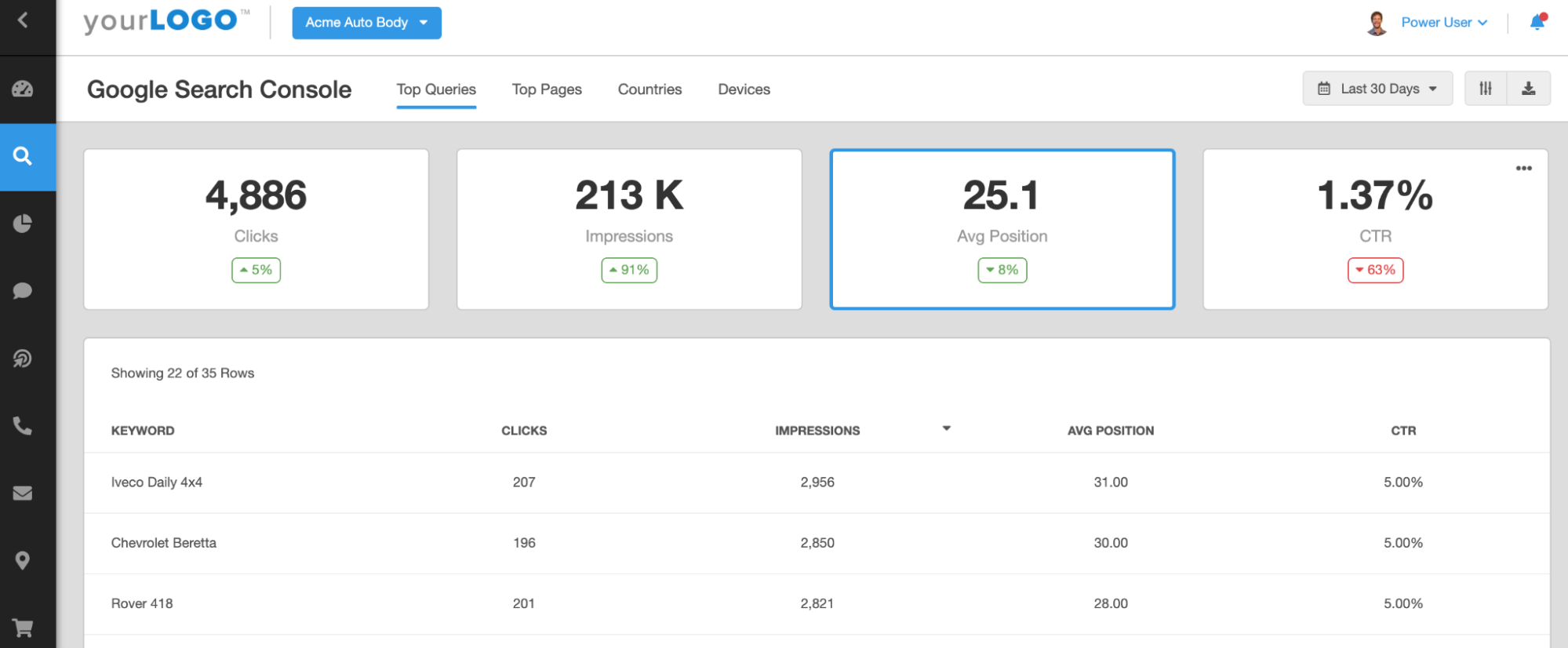Collapse sidebar with back arrow icon
The height and width of the screenshot is (648, 1568).
point(23,20)
